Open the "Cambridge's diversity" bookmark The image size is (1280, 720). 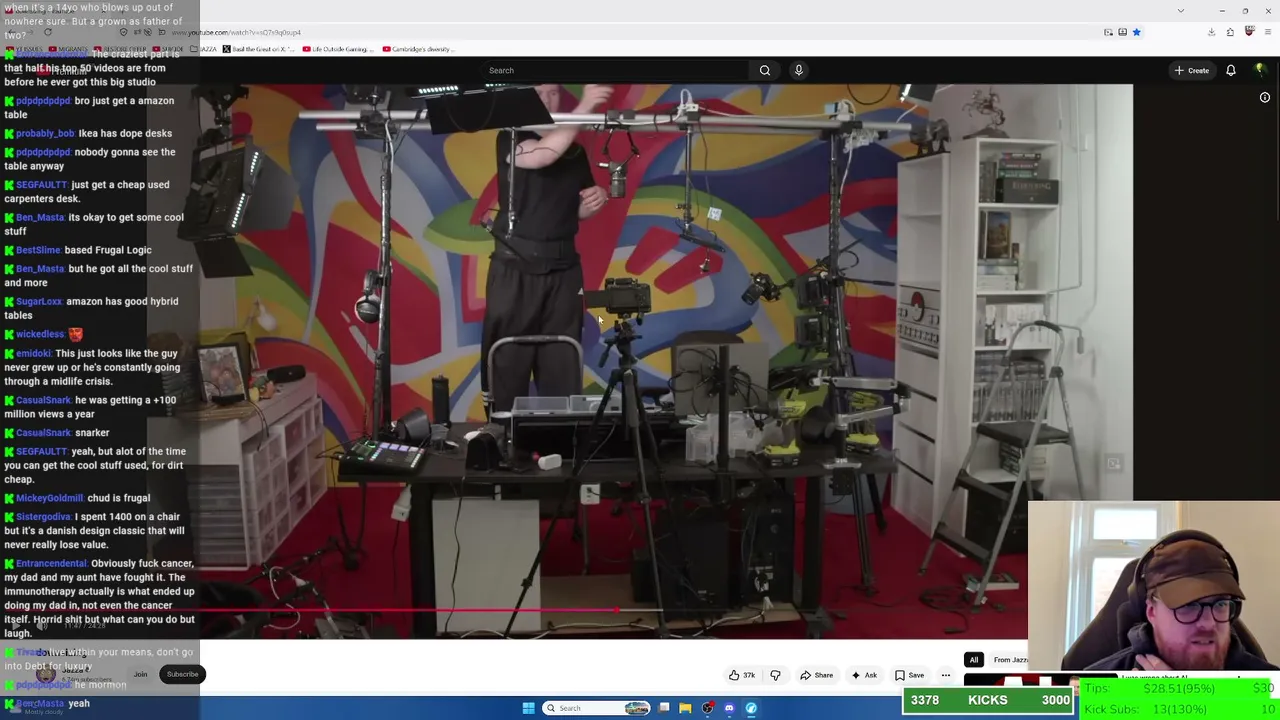[x=417, y=49]
